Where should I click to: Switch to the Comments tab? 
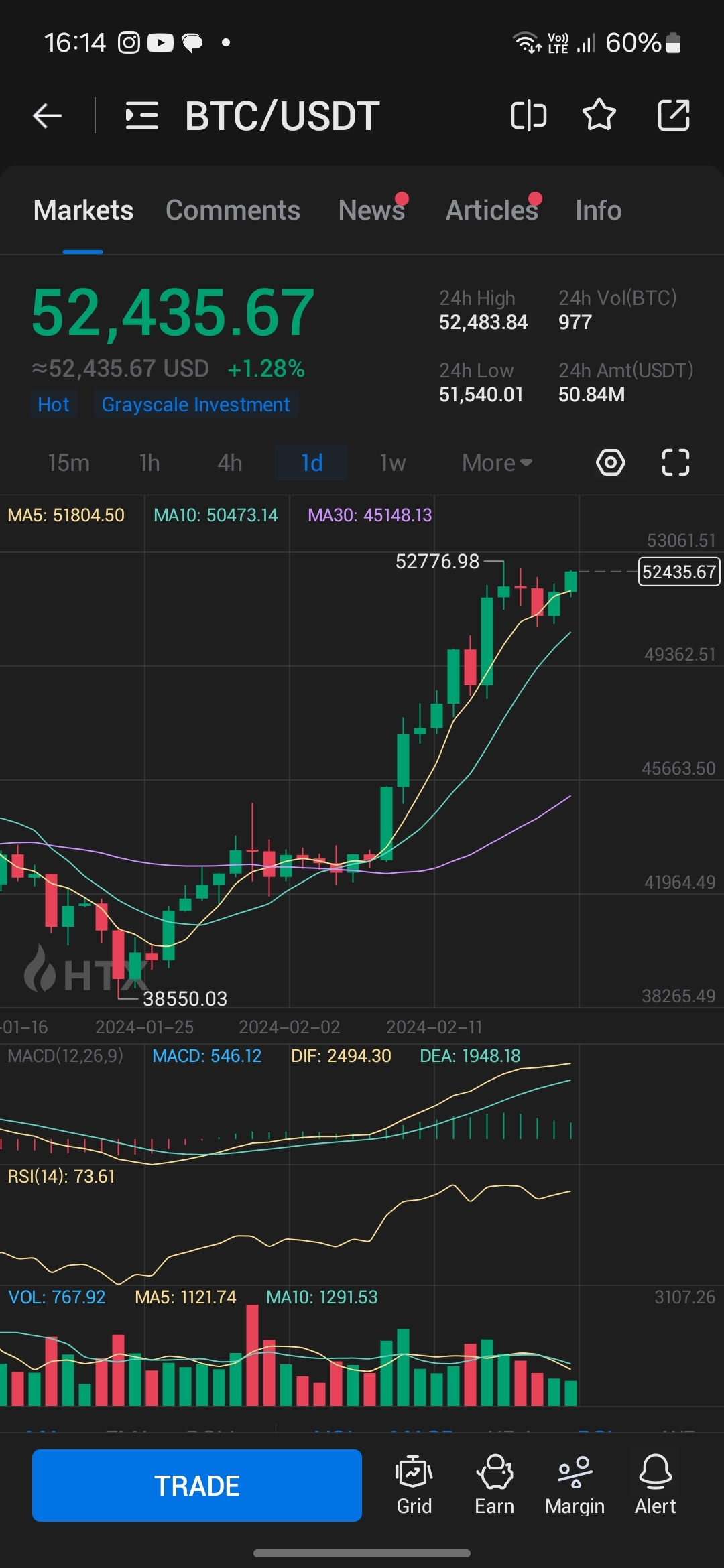click(233, 210)
